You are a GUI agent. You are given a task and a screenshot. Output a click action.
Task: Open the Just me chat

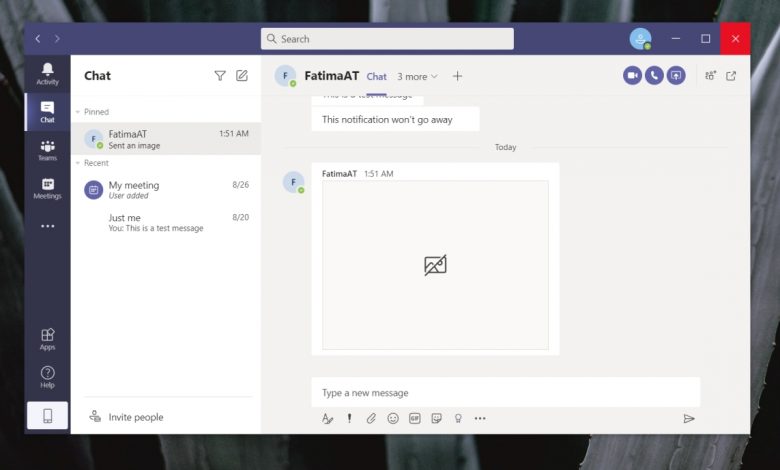pos(166,222)
